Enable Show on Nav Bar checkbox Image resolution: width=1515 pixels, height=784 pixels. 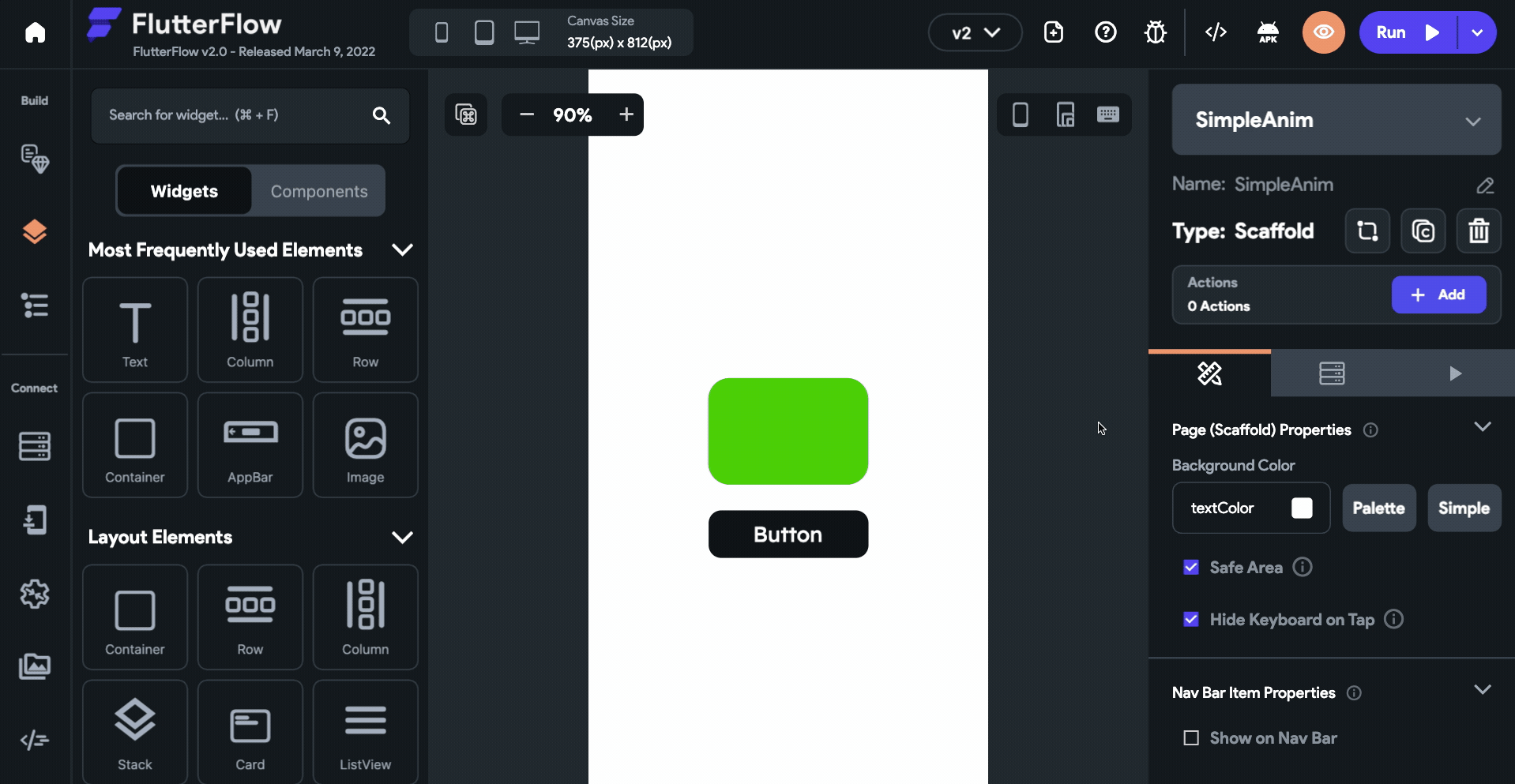[x=1191, y=738]
